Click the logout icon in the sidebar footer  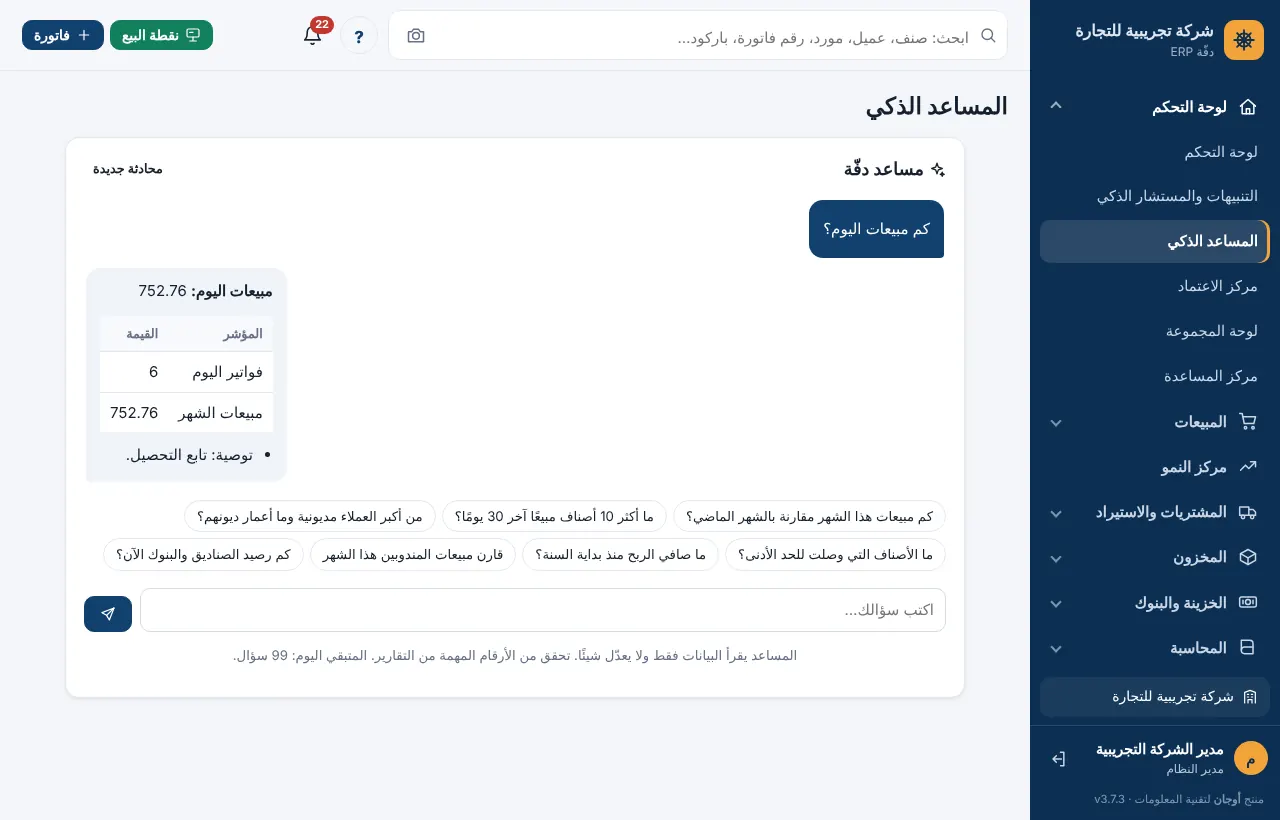click(x=1058, y=759)
